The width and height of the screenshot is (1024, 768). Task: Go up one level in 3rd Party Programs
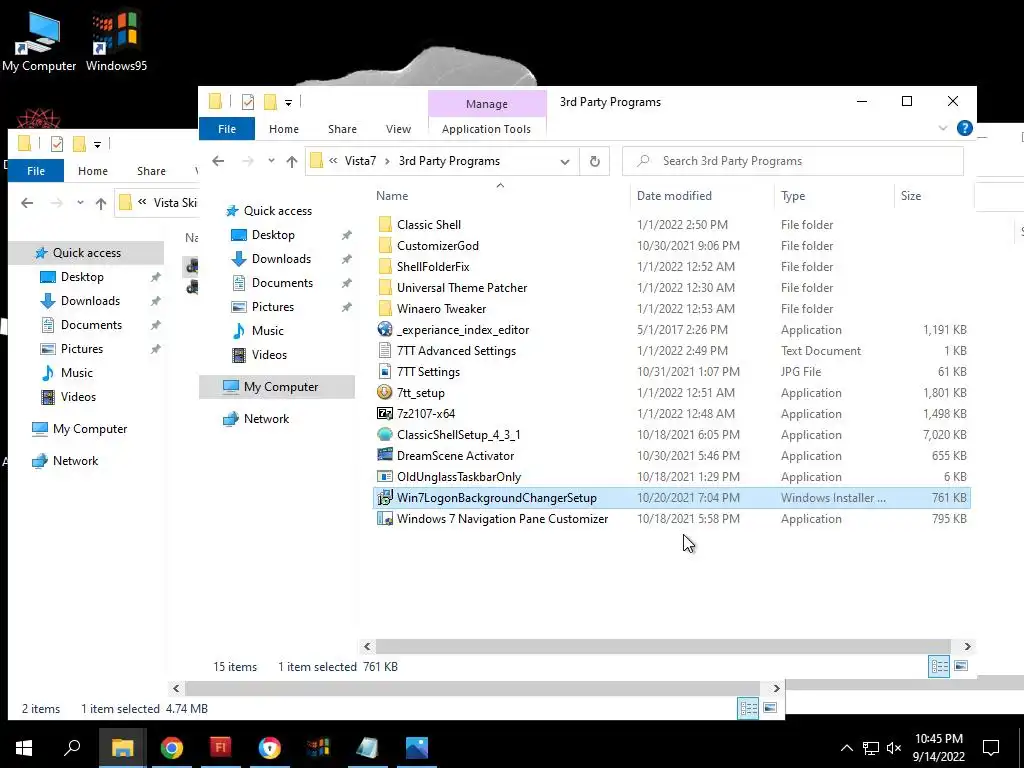coord(292,161)
